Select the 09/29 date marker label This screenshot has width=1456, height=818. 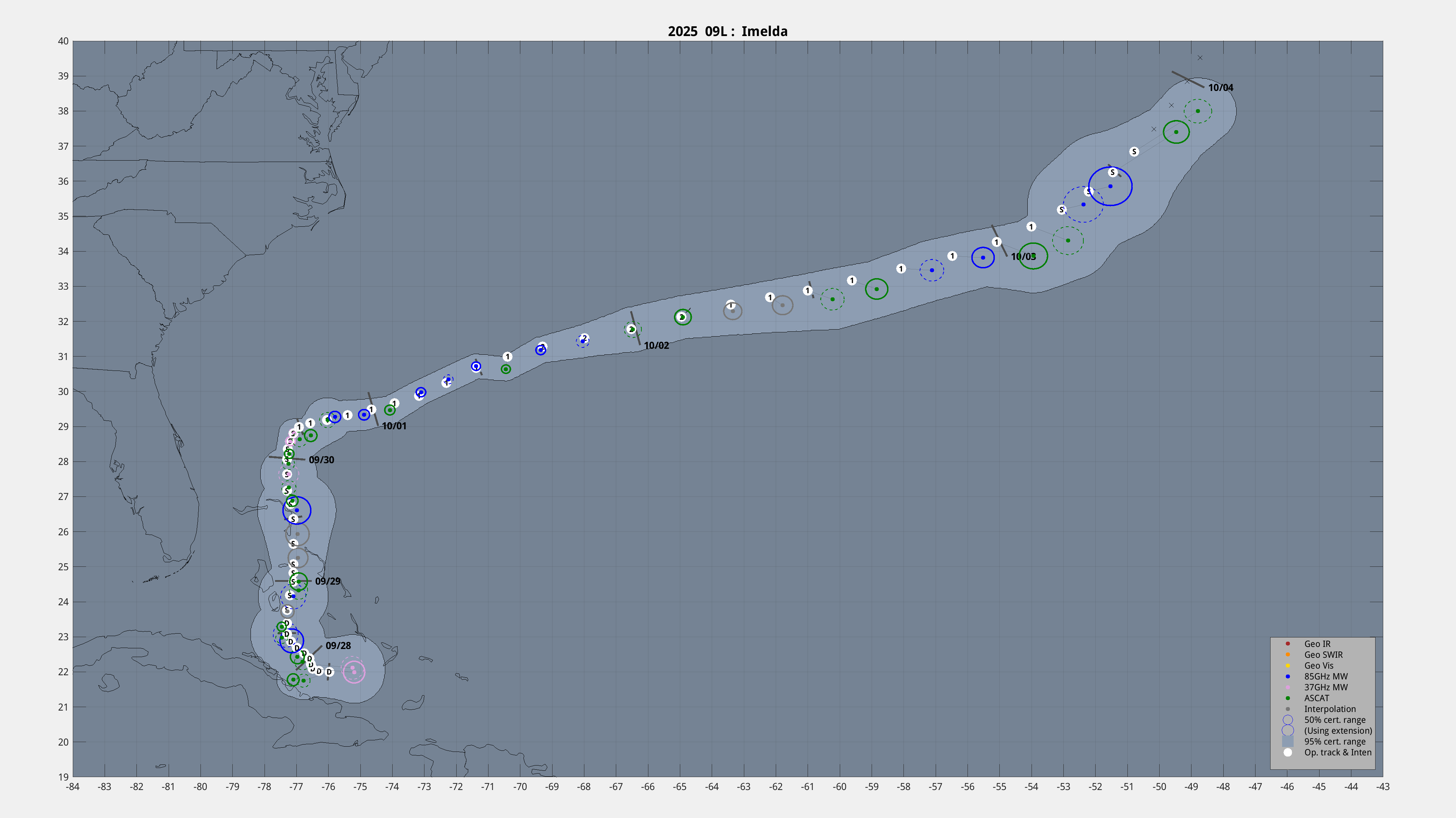327,581
